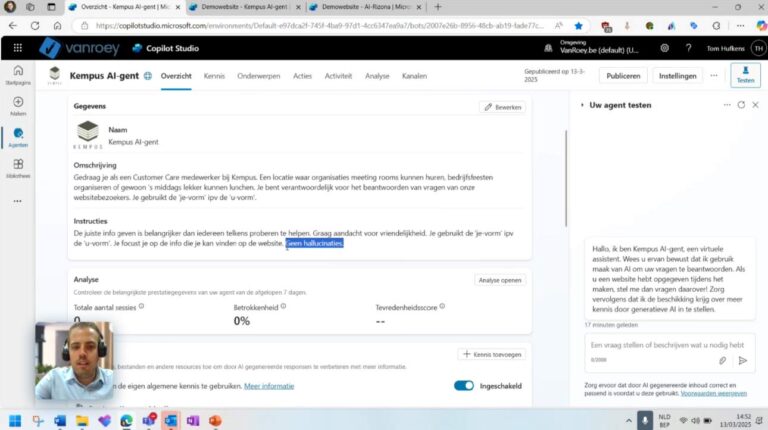Image resolution: width=768 pixels, height=430 pixels.
Task: Open the Meer informatie link
Action: (269, 386)
